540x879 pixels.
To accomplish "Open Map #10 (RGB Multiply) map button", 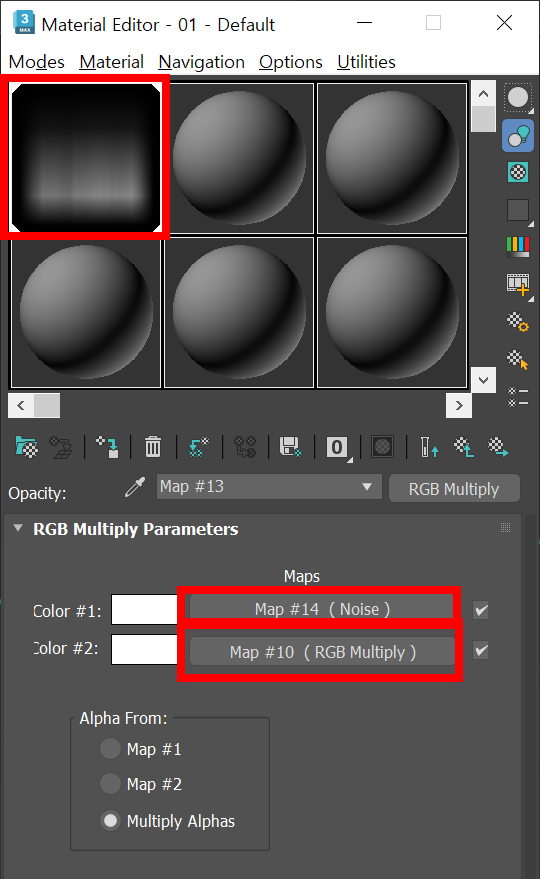I will [322, 652].
